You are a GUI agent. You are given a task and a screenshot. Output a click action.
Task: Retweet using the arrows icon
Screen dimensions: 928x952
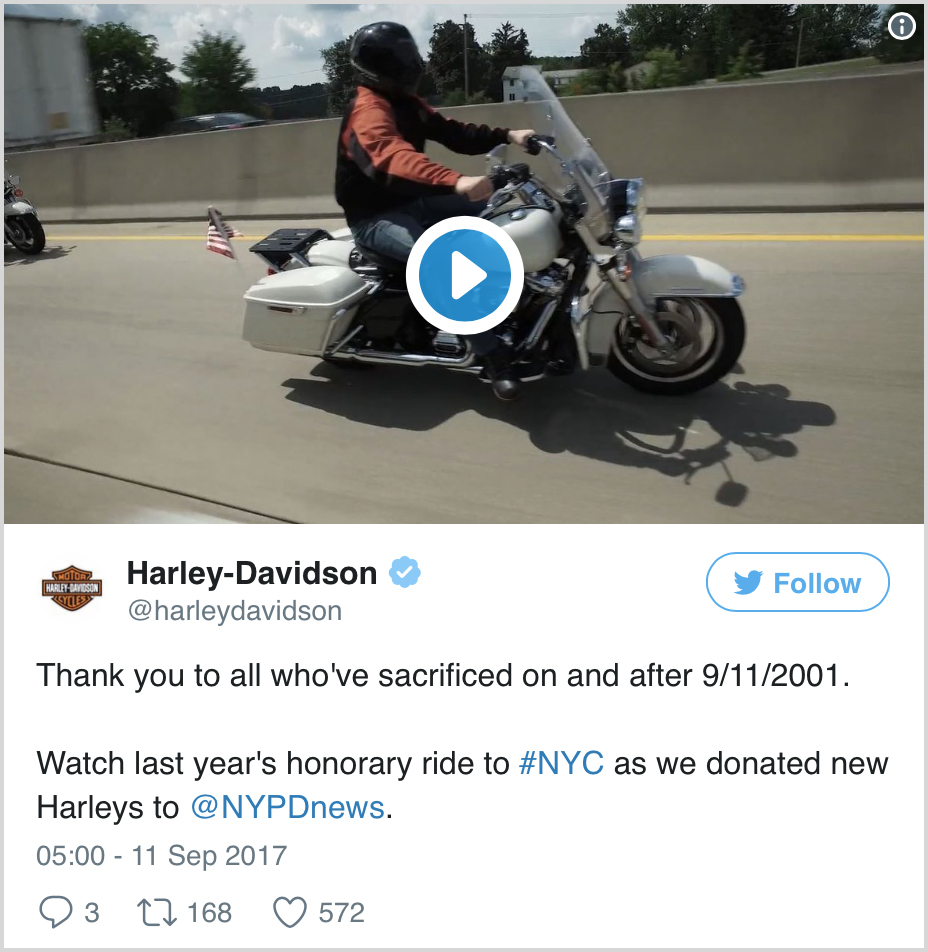pyautogui.click(x=157, y=913)
